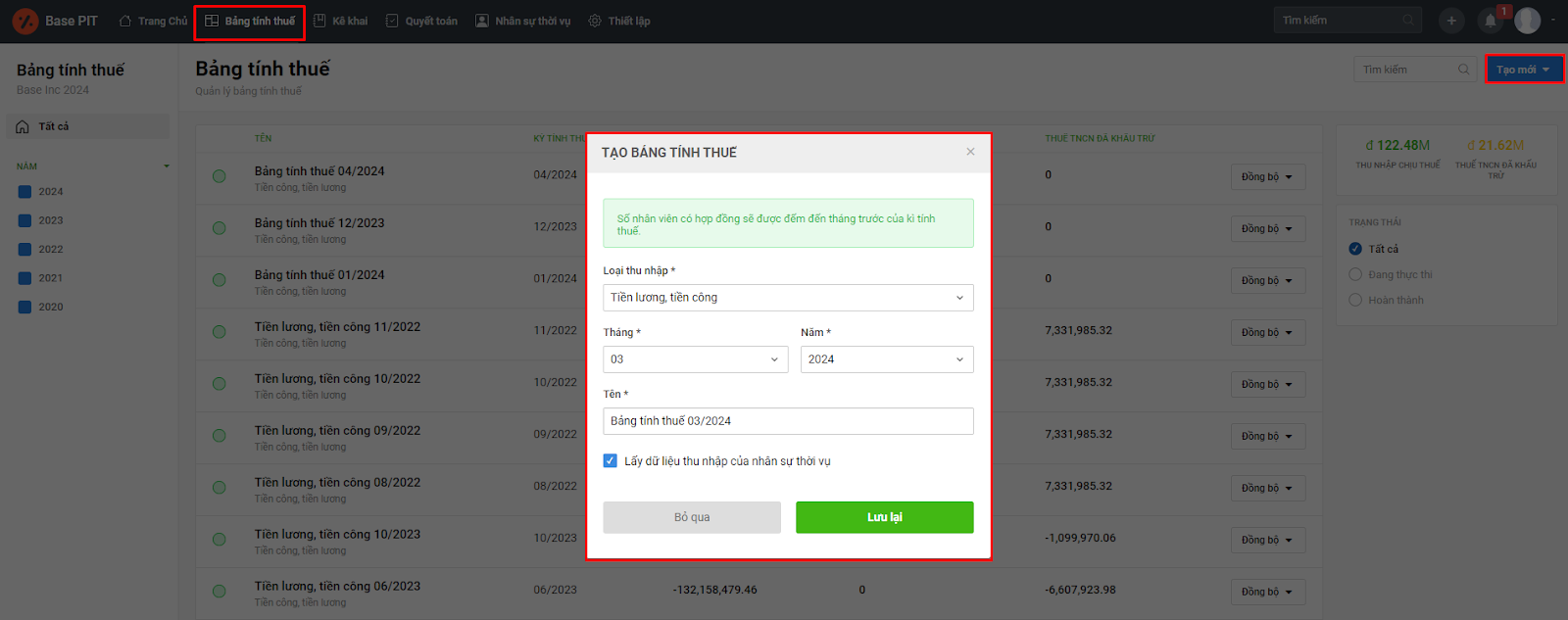Viewport: 1568px width, 620px height.
Task: Open Đồng bộ for the 08/2022 row
Action: [1268, 489]
